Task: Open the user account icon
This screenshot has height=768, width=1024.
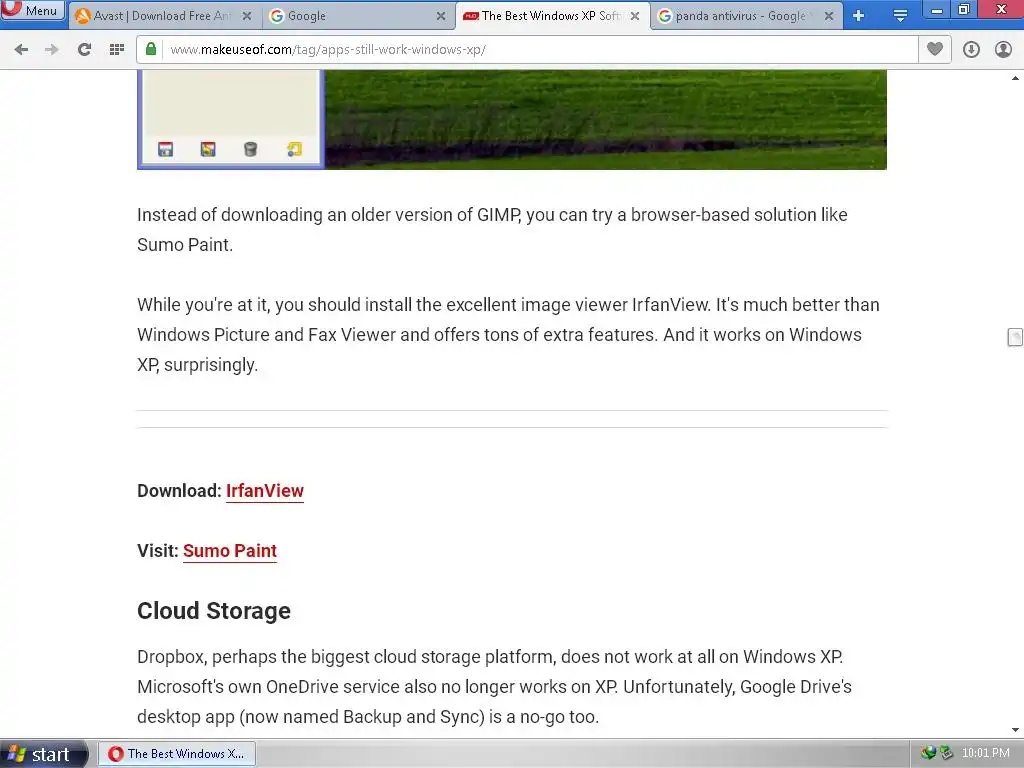Action: 1003,50
